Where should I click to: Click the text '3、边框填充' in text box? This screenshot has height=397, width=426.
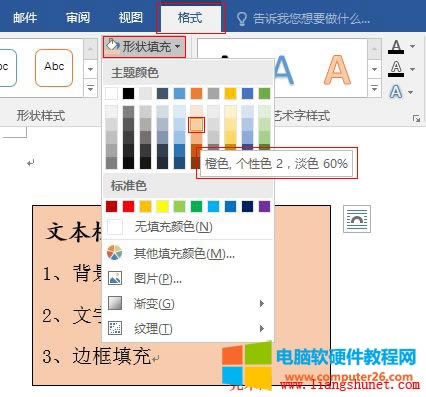97,356
